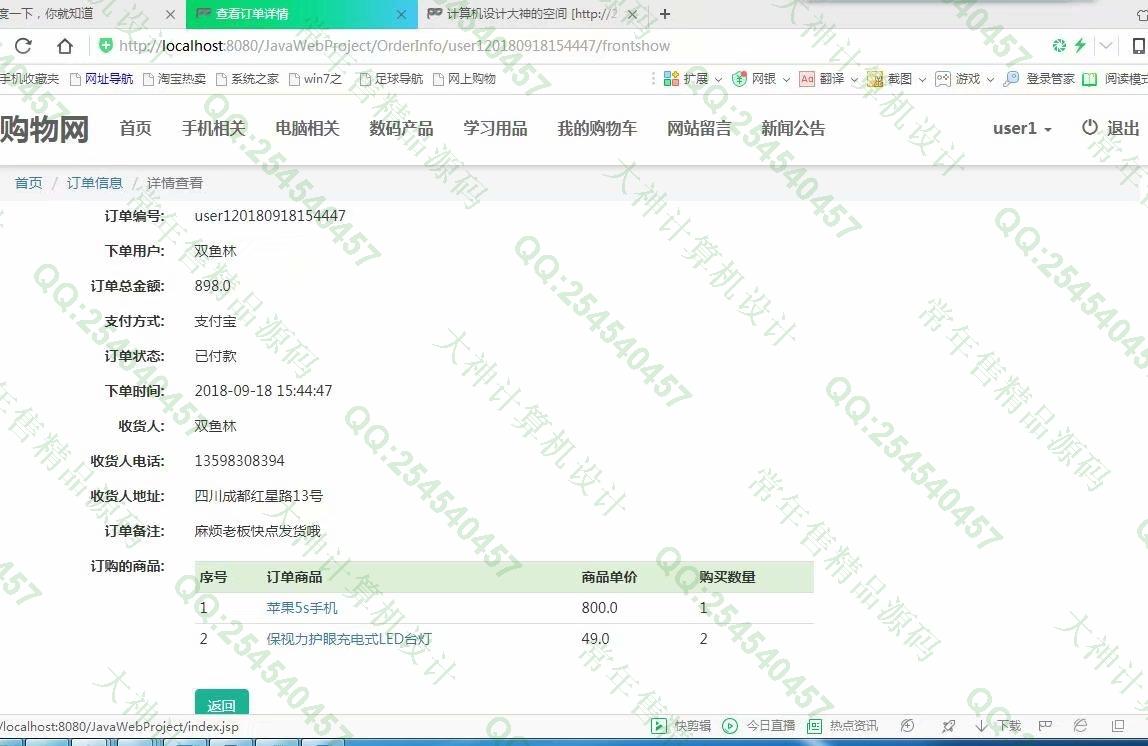Expand the 翻译 dropdown arrow
Viewport: 1148px width, 746px height.
click(854, 79)
